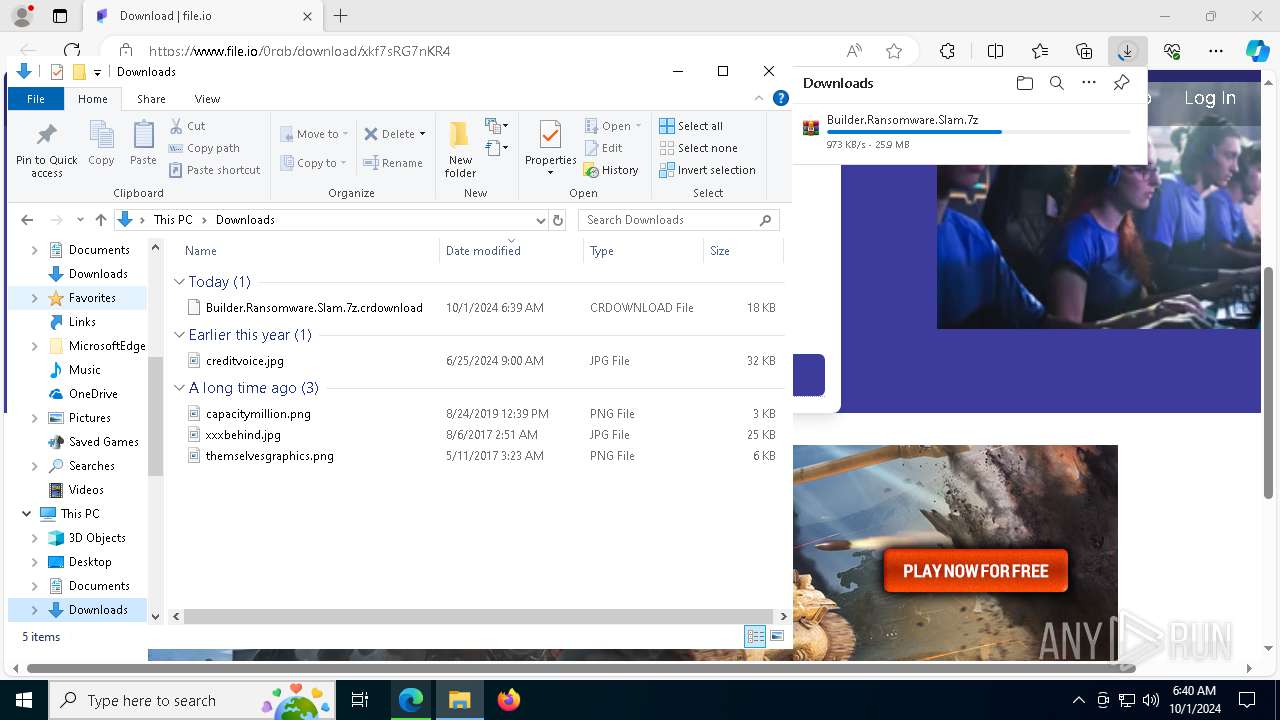
Task: Sort by Date modified column header
Action: point(511,251)
